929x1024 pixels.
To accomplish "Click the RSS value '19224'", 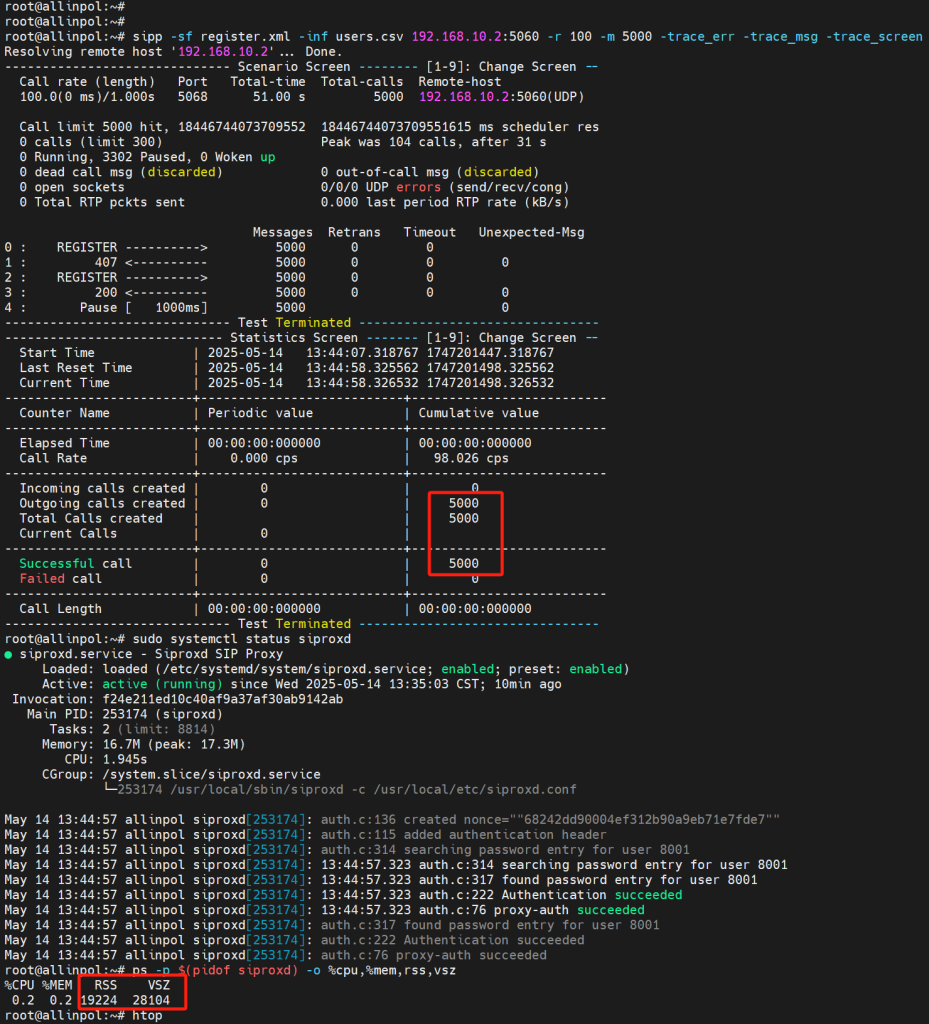I will [99, 1000].
